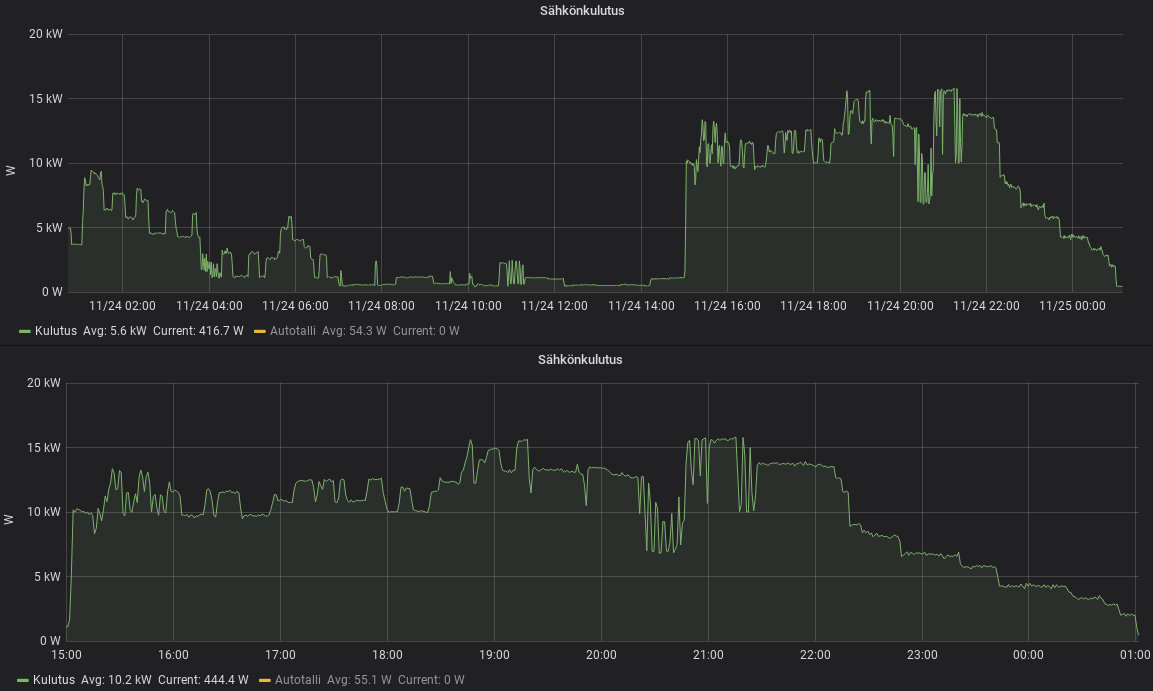
Task: Toggle the Autotalli series with Avg: 54.3 W
Action: point(293,332)
